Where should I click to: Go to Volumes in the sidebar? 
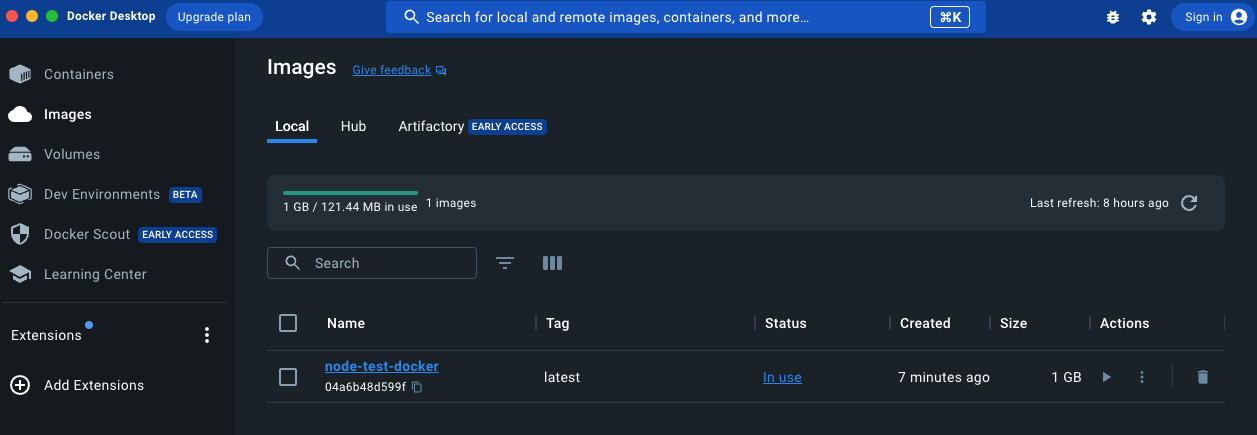click(72, 155)
